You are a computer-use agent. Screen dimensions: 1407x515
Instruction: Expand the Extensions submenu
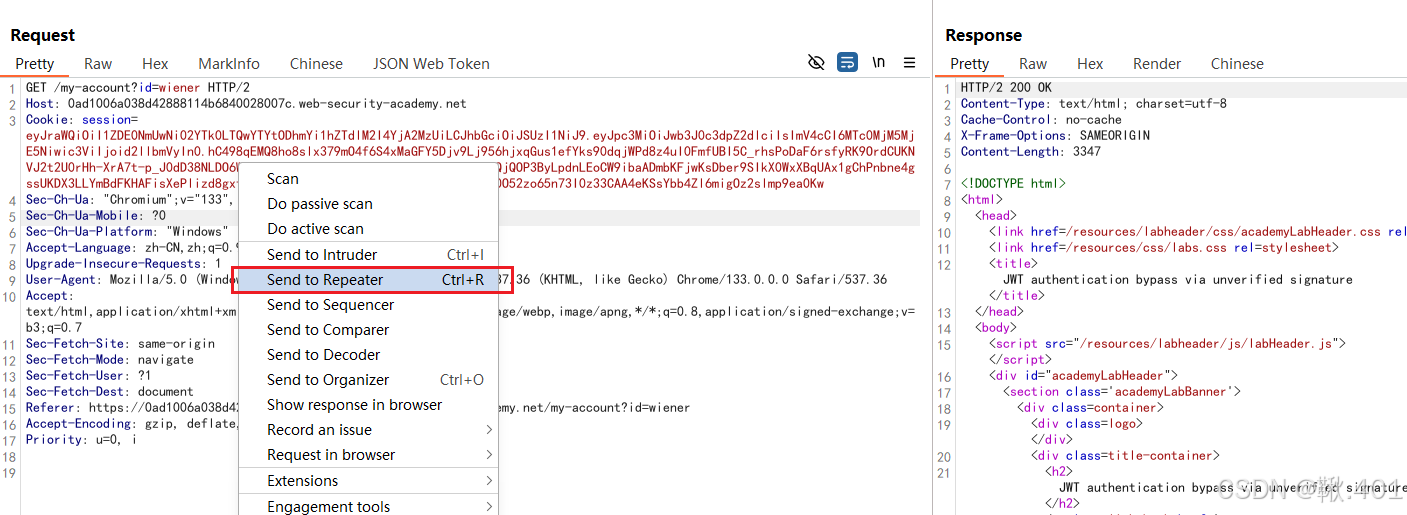(x=368, y=481)
